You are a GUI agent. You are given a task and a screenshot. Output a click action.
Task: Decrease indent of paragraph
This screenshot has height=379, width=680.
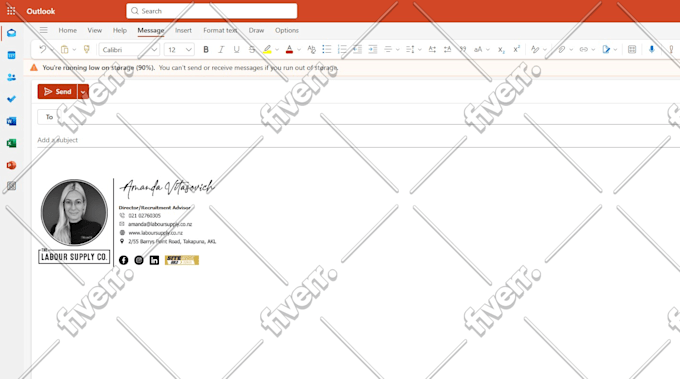pyautogui.click(x=357, y=49)
